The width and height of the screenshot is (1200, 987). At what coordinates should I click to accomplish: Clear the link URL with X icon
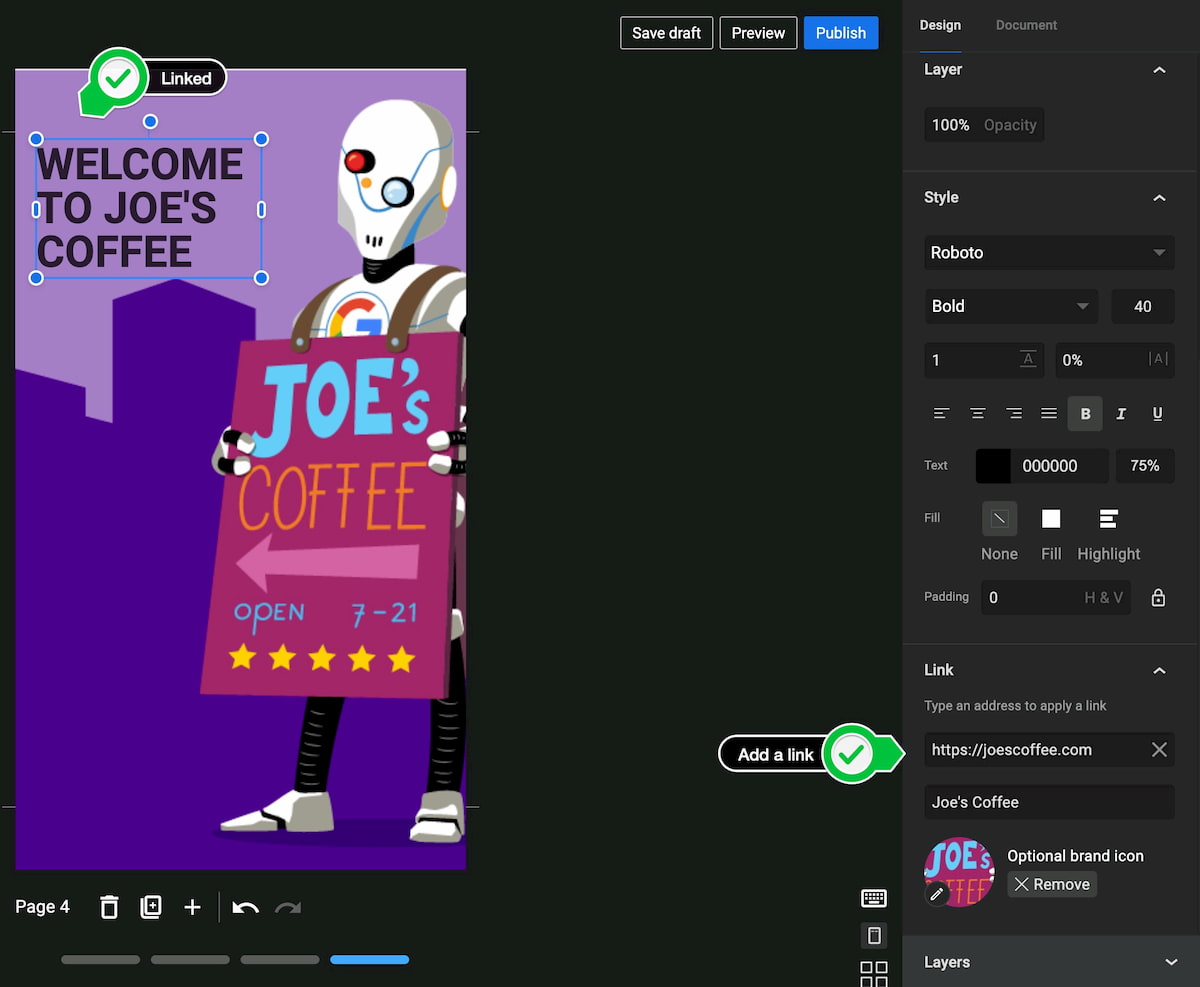tap(1159, 750)
